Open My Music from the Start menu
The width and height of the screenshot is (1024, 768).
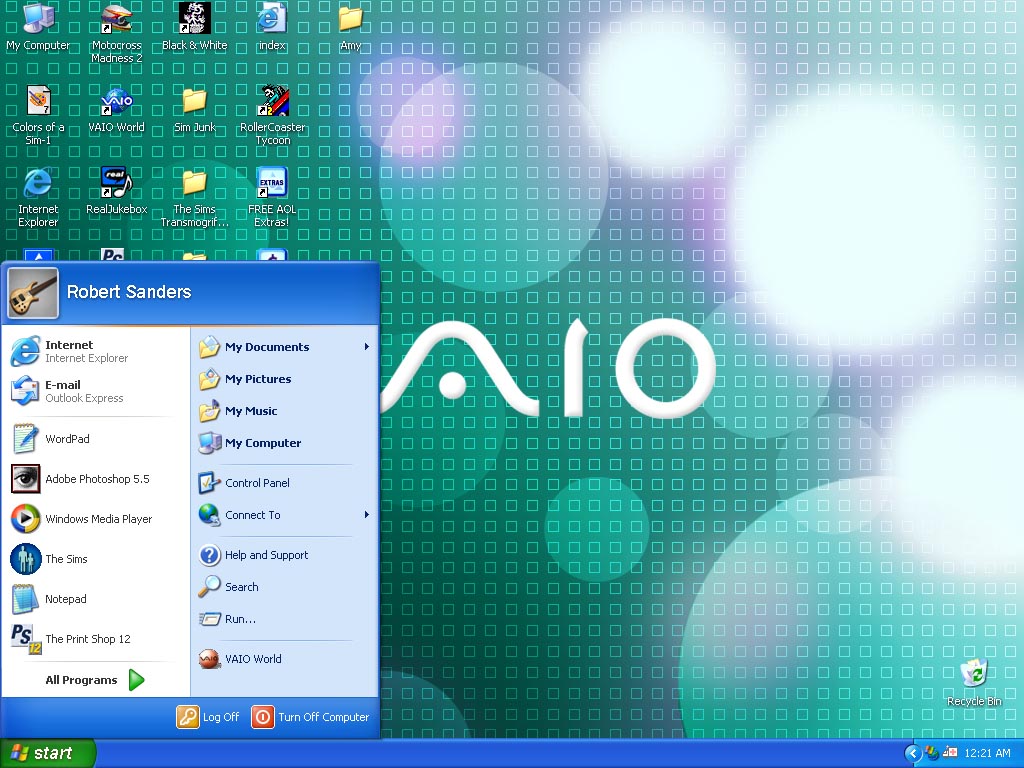(285, 411)
